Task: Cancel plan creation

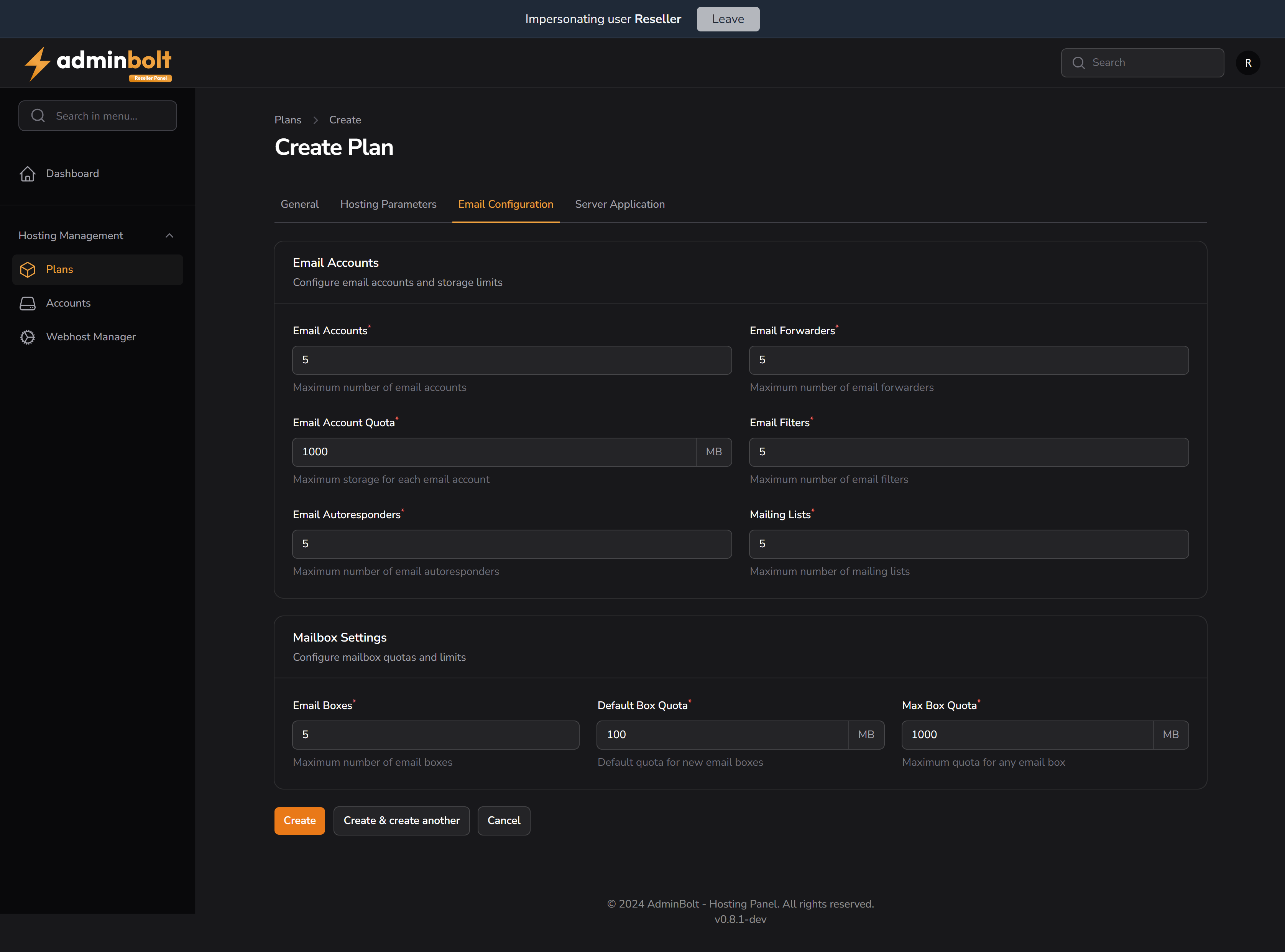Action: coord(503,820)
